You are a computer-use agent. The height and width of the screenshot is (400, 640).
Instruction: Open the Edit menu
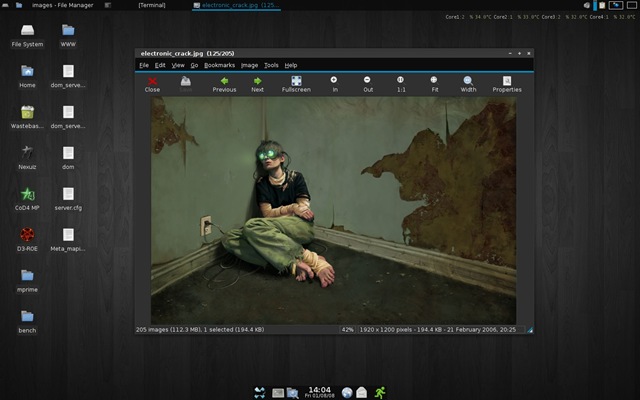(x=160, y=65)
